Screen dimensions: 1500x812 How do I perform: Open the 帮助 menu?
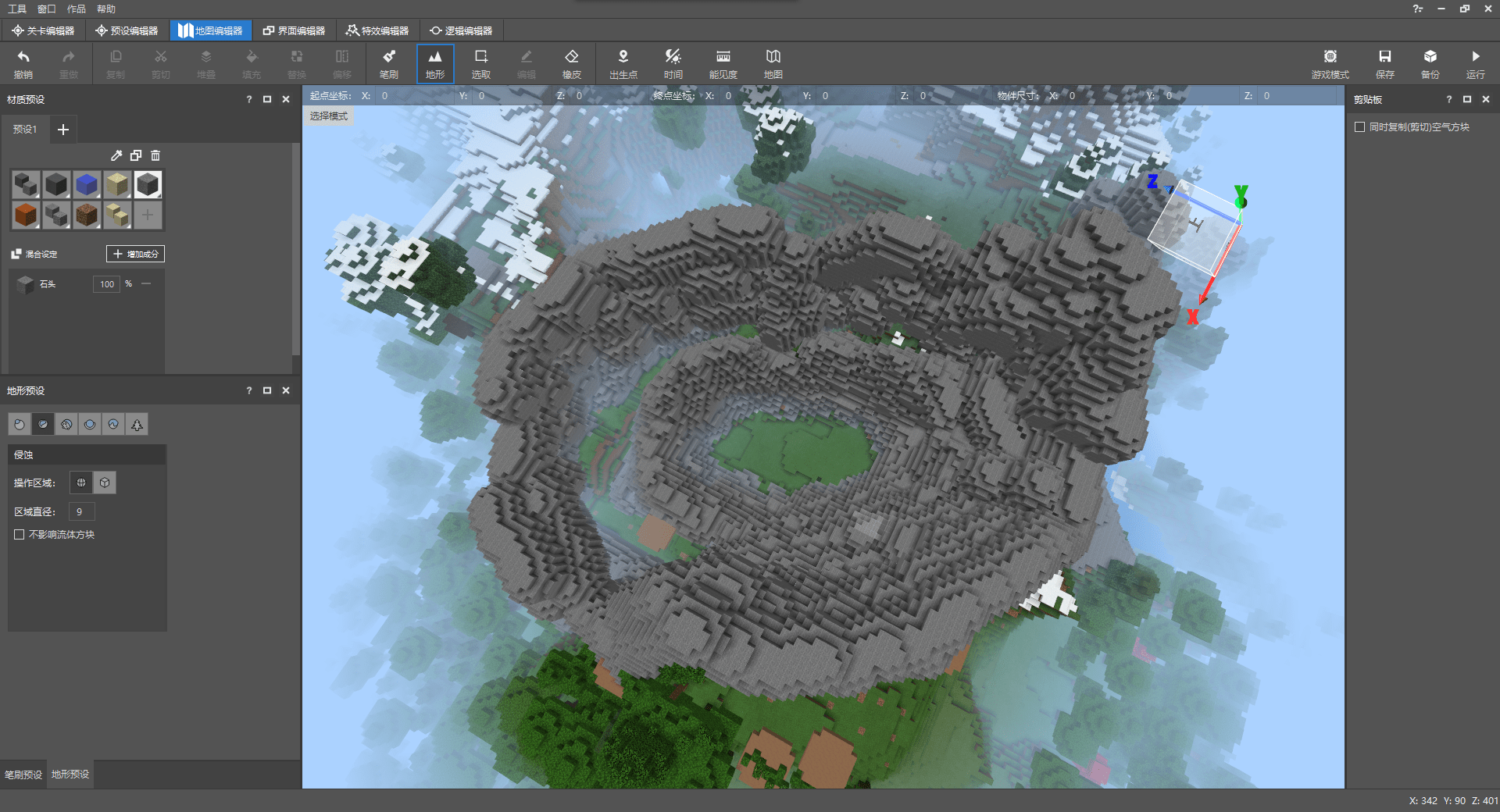click(x=106, y=9)
